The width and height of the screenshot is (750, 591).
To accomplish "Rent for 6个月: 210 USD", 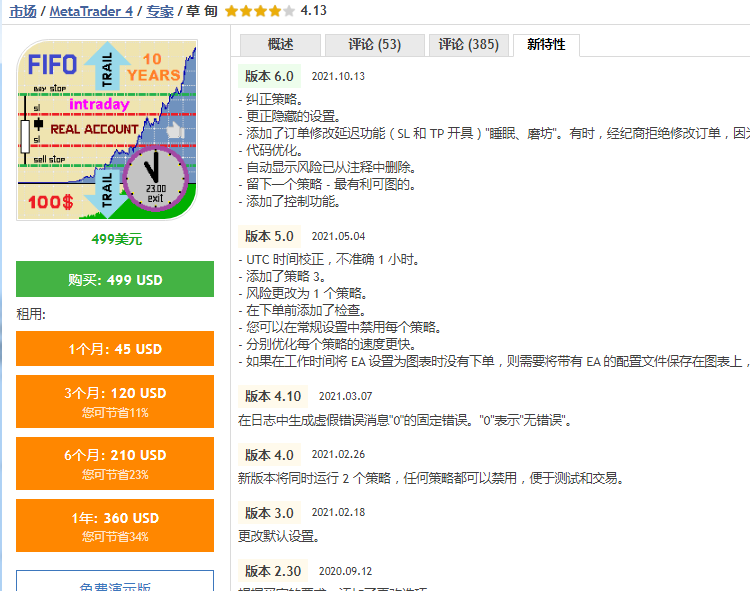I will pyautogui.click(x=115, y=463).
